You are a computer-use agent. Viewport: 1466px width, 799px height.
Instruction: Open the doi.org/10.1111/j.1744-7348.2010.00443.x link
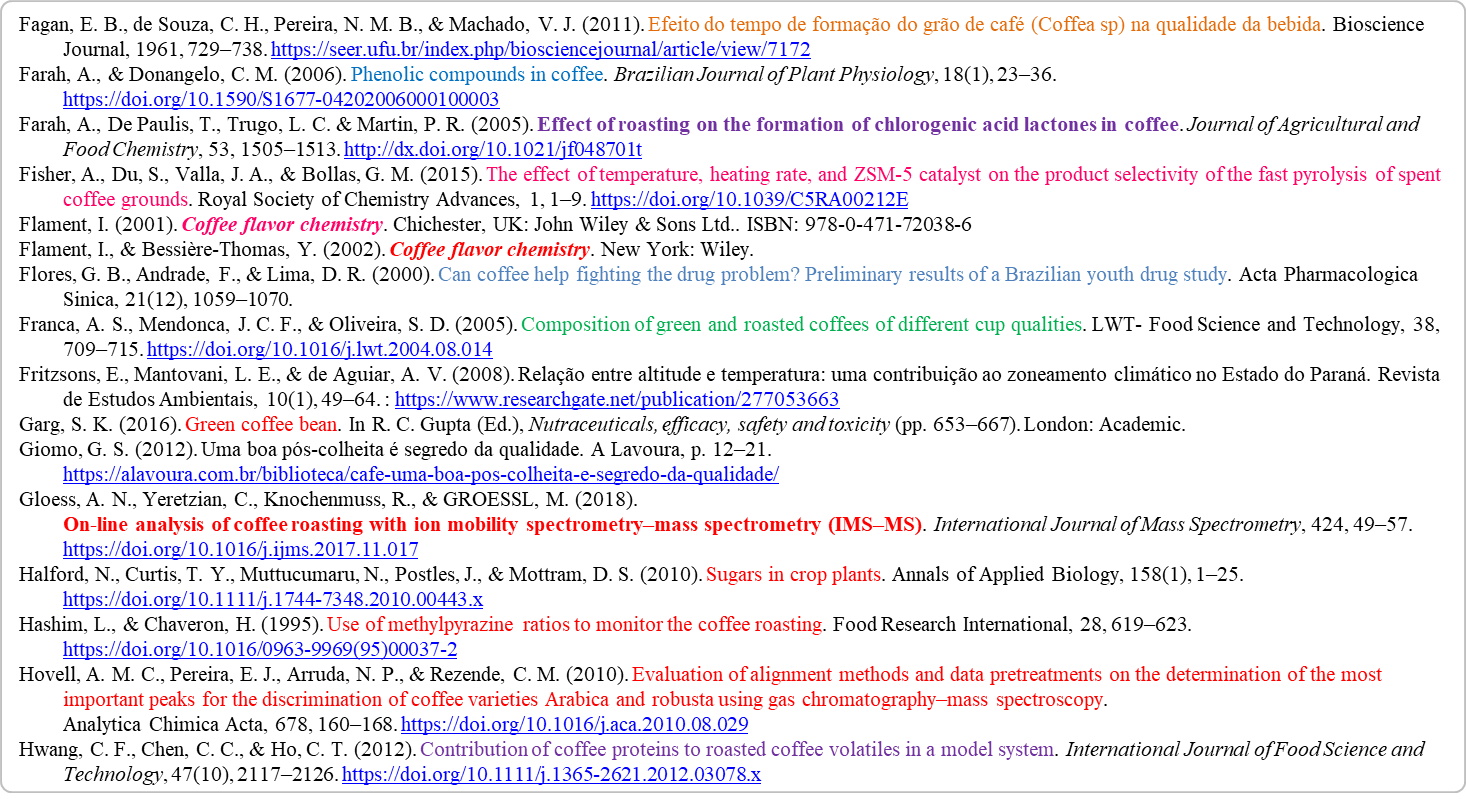pyautogui.click(x=273, y=599)
